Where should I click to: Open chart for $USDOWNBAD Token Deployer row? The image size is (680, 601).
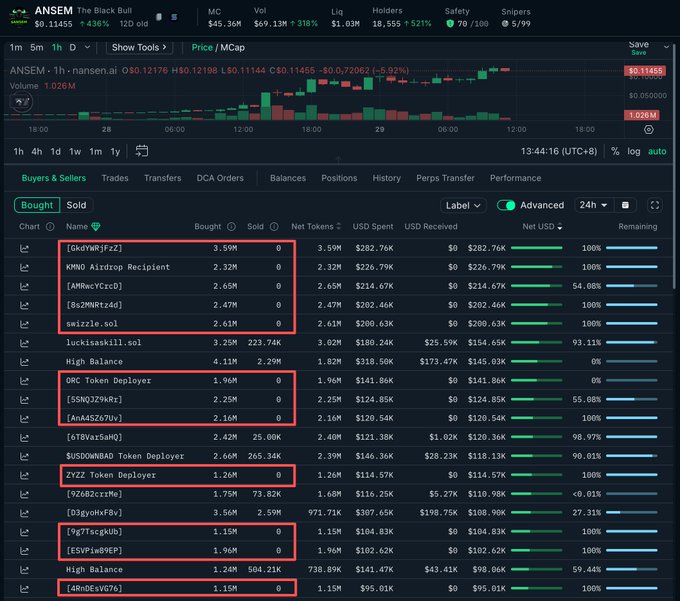24,456
